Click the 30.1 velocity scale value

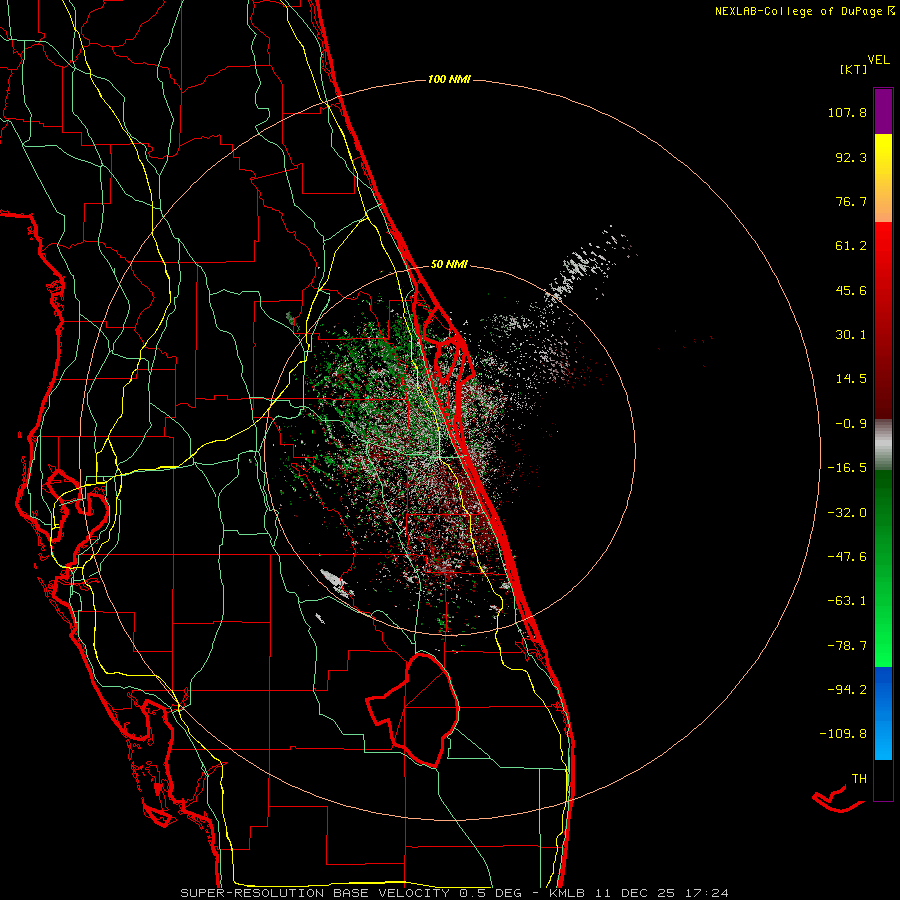click(851, 335)
